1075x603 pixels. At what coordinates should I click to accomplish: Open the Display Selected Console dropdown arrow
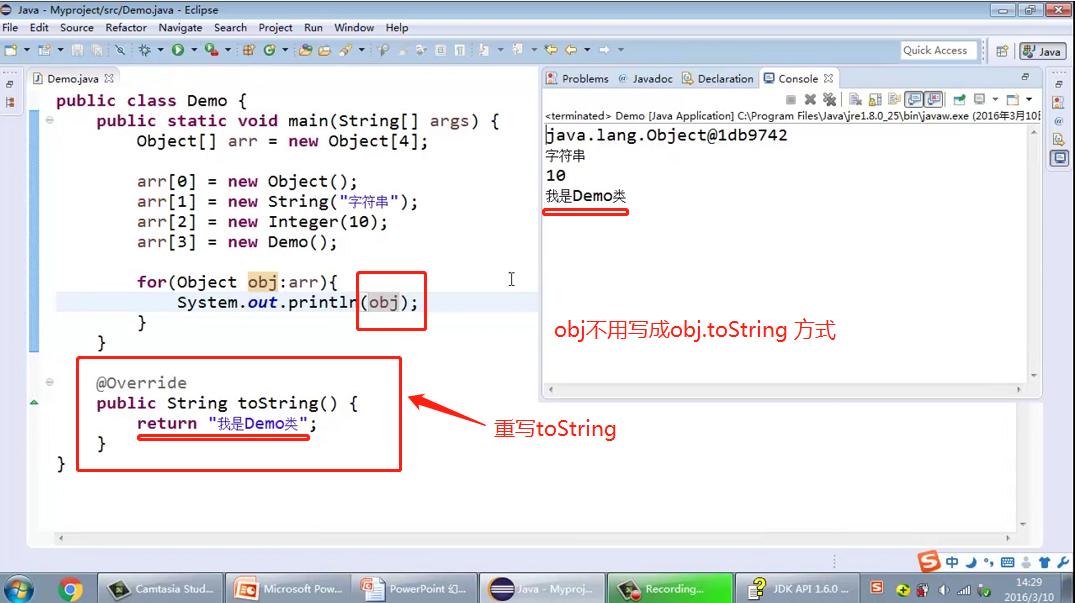coord(995,99)
